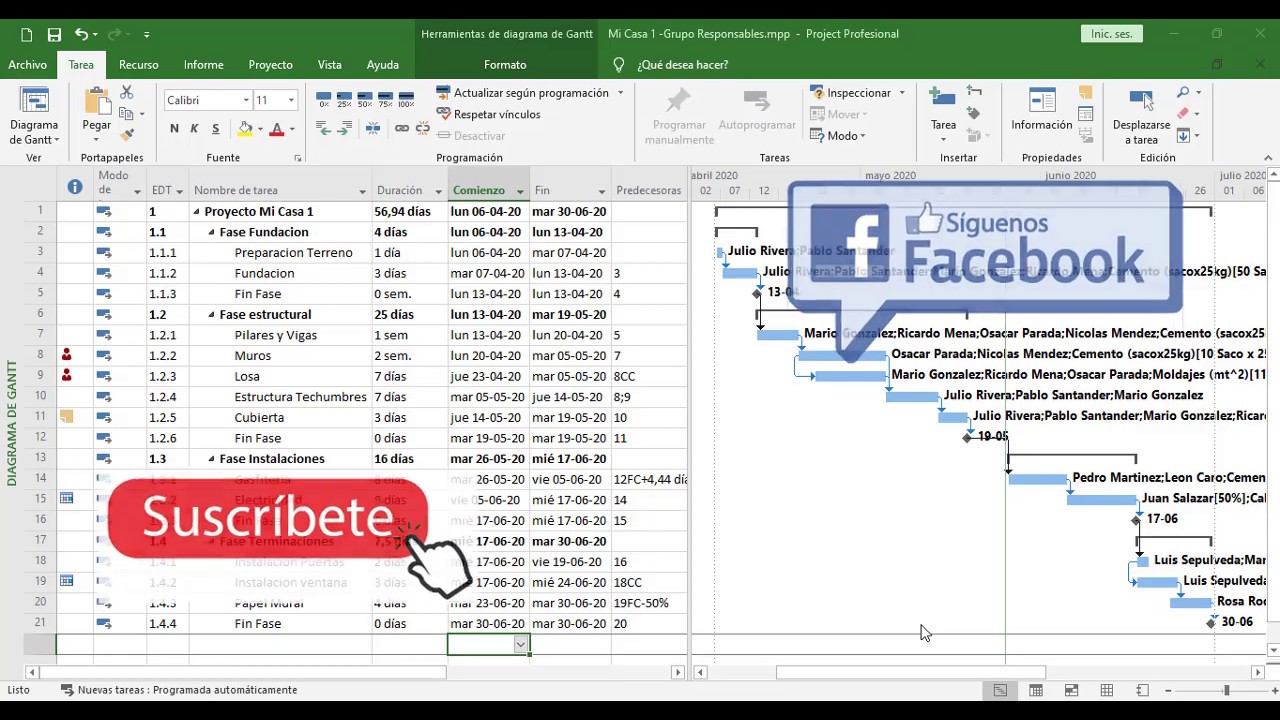Switch to Task Usage view in status bar
This screenshot has height=720, width=1280.
point(1036,690)
